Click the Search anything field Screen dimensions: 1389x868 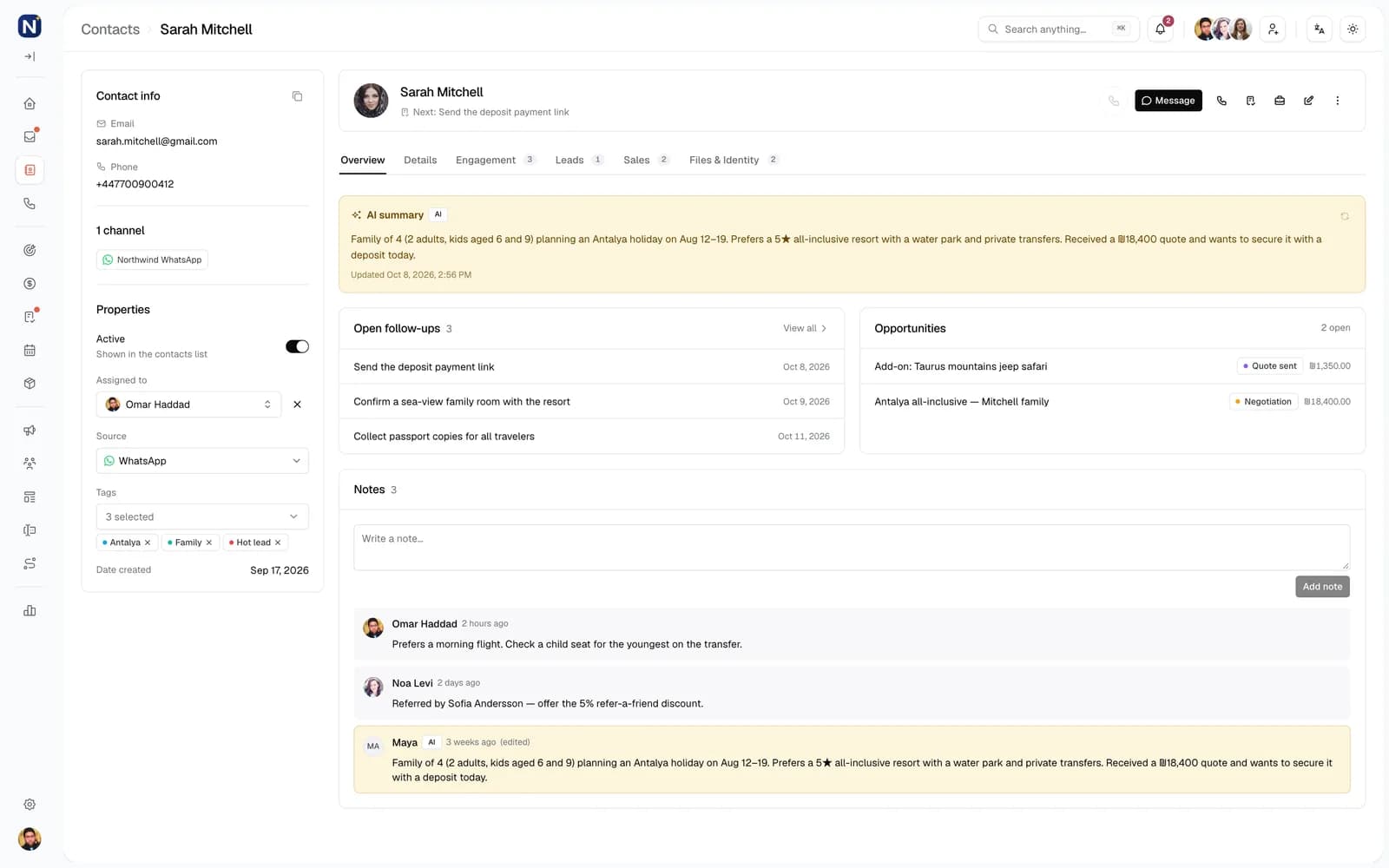click(1058, 29)
